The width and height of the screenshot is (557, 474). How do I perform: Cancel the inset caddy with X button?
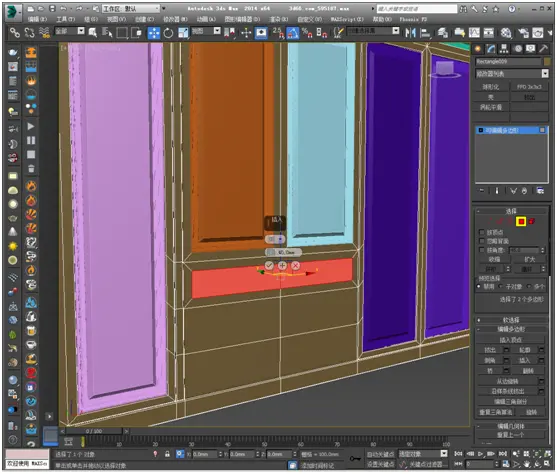click(x=295, y=265)
